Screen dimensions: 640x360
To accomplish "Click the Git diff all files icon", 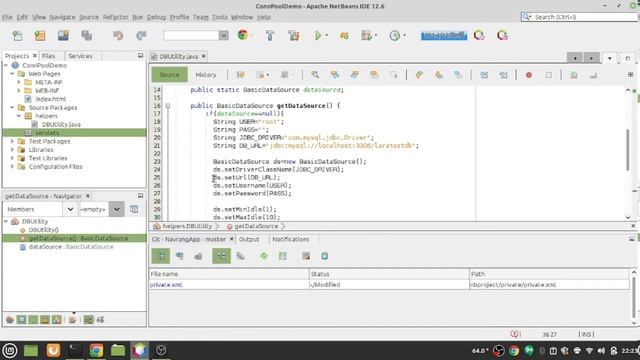I will (282, 256).
